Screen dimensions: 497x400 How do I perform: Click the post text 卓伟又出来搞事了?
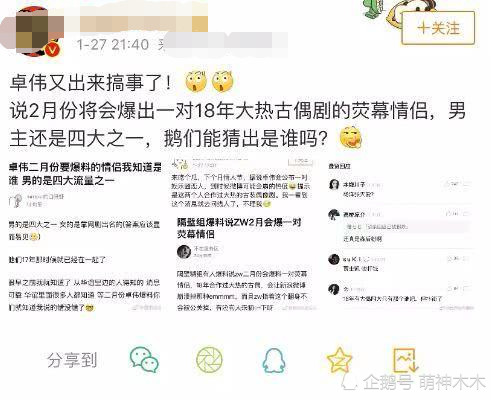click(x=90, y=82)
